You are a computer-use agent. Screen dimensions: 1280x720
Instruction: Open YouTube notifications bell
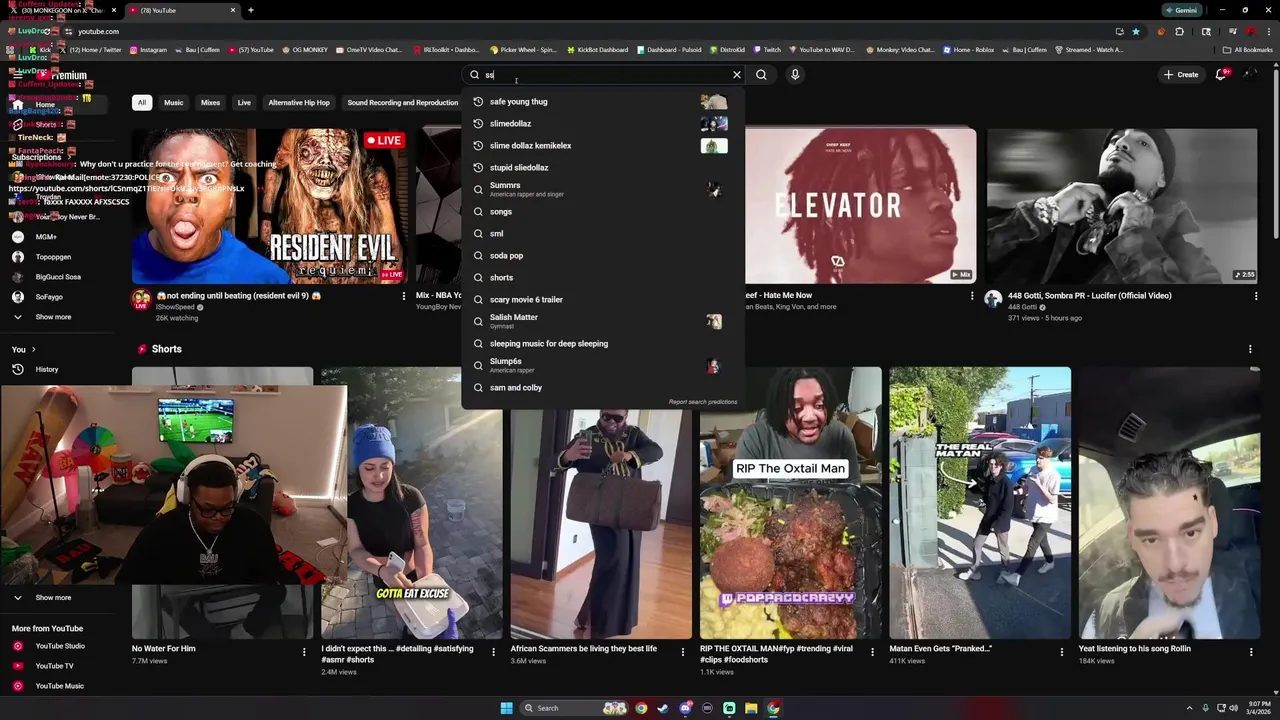click(1221, 75)
